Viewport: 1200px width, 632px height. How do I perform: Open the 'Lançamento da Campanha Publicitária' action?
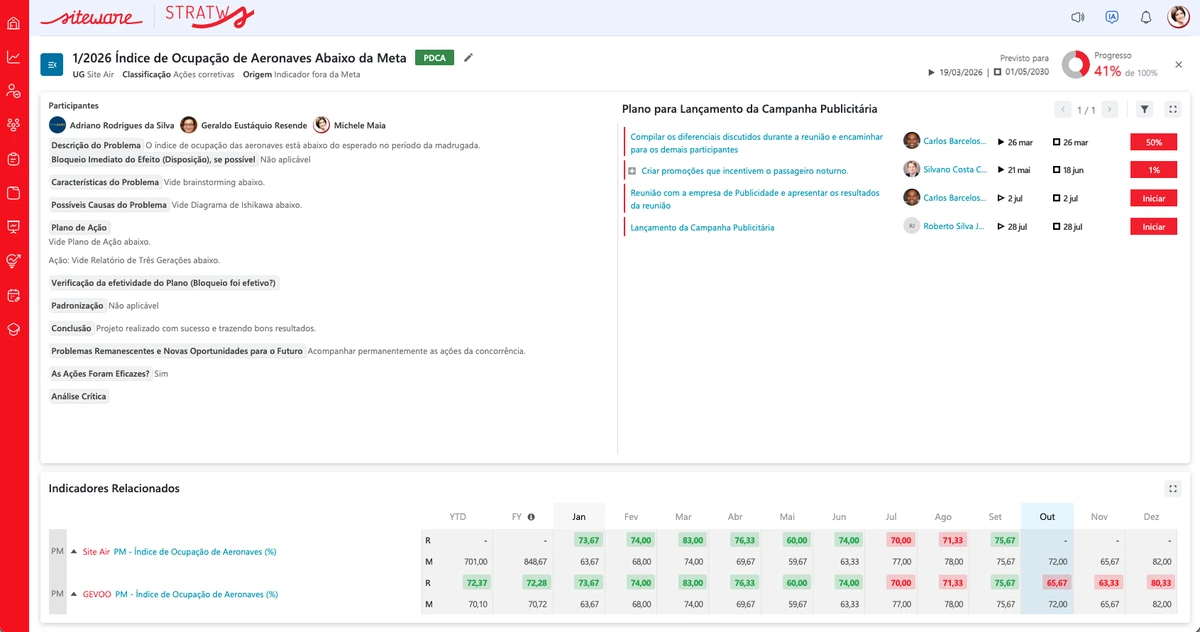702,227
